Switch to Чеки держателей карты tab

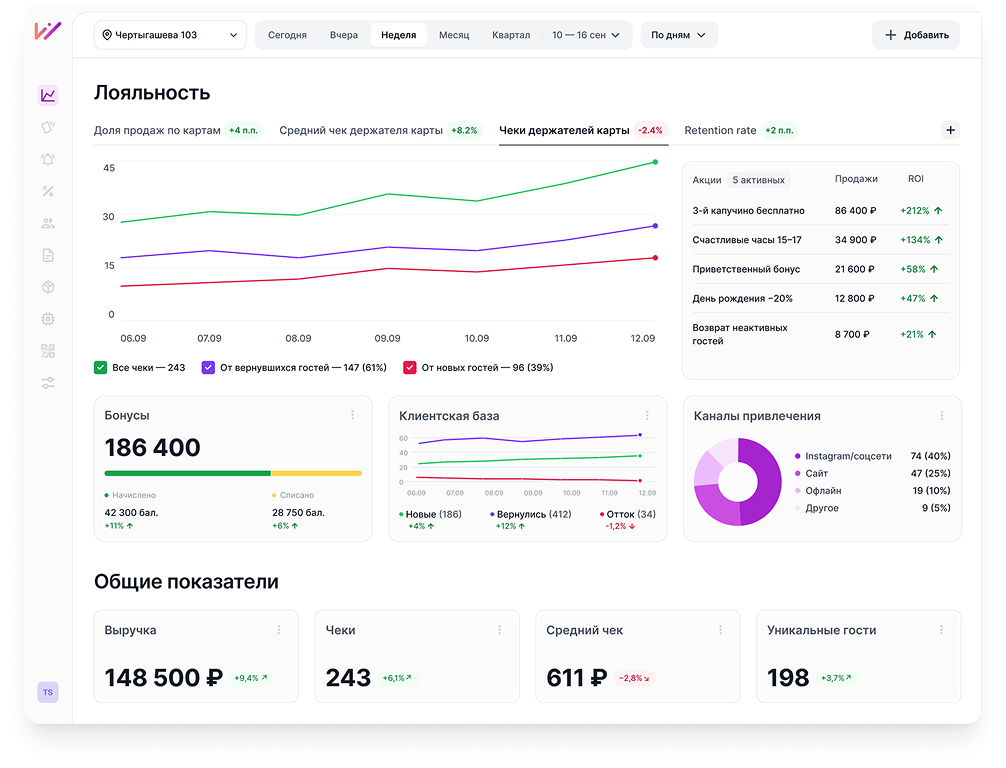(583, 130)
